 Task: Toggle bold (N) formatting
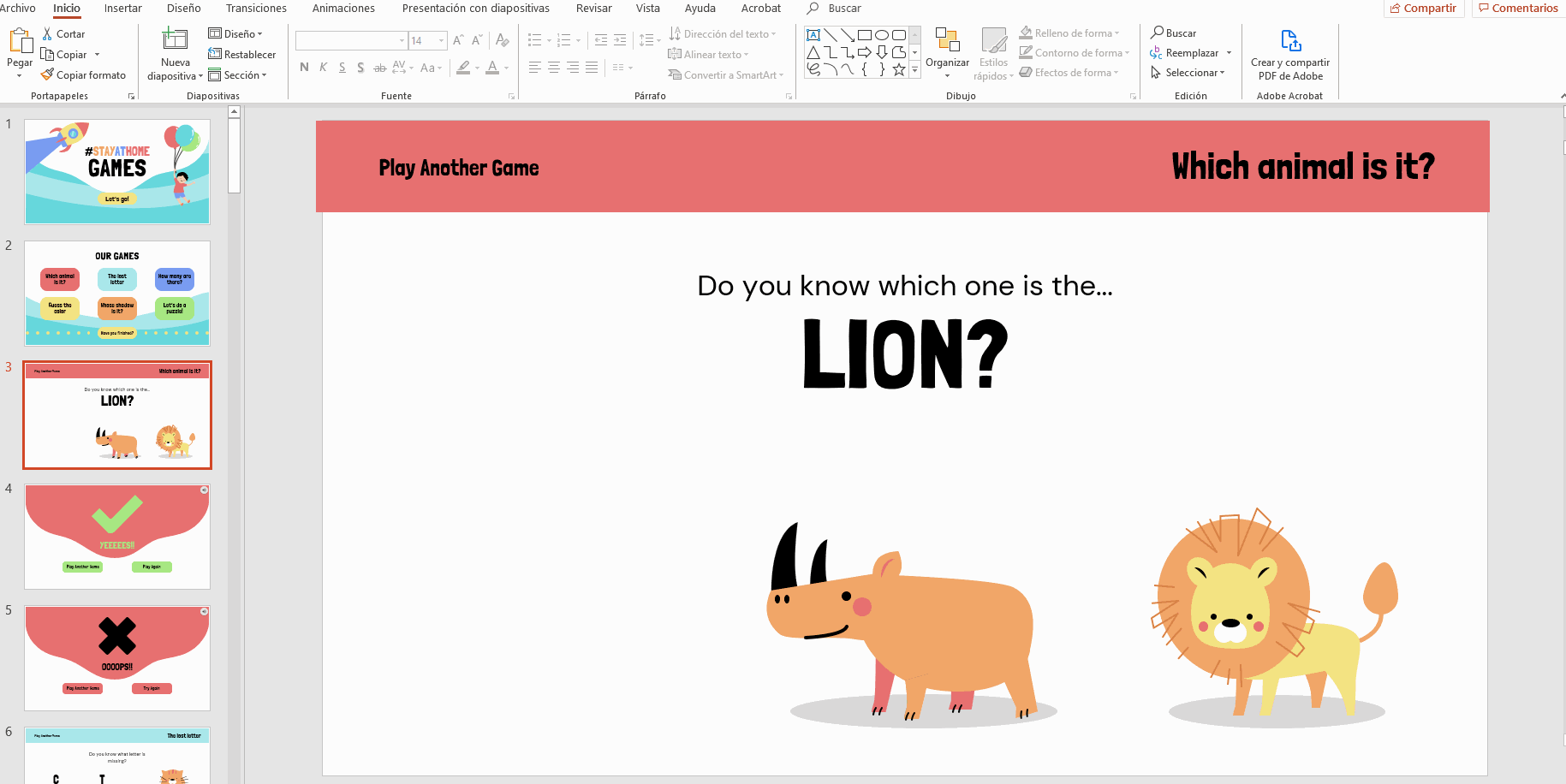point(304,68)
